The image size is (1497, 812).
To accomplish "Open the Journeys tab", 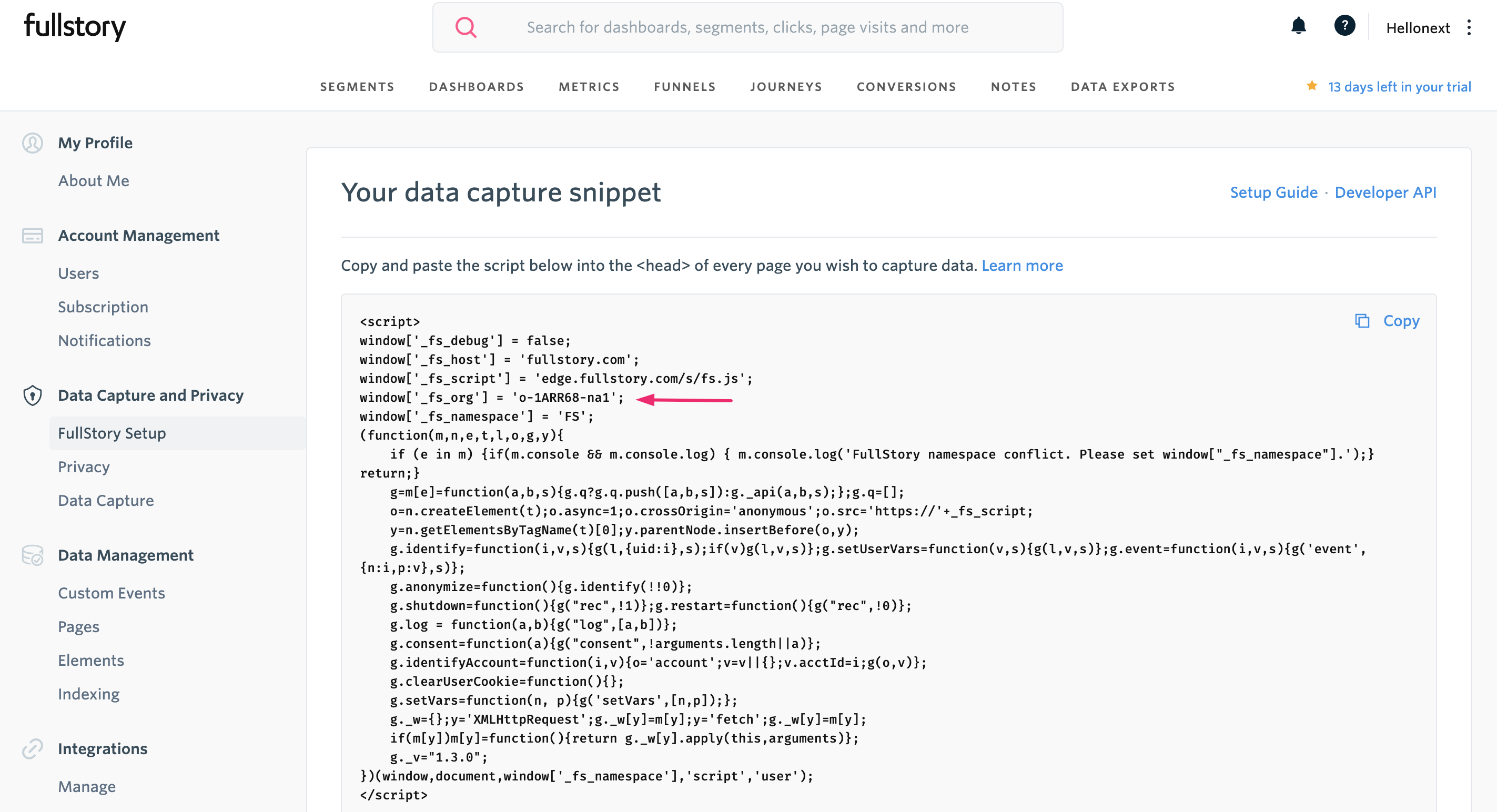I will [786, 87].
